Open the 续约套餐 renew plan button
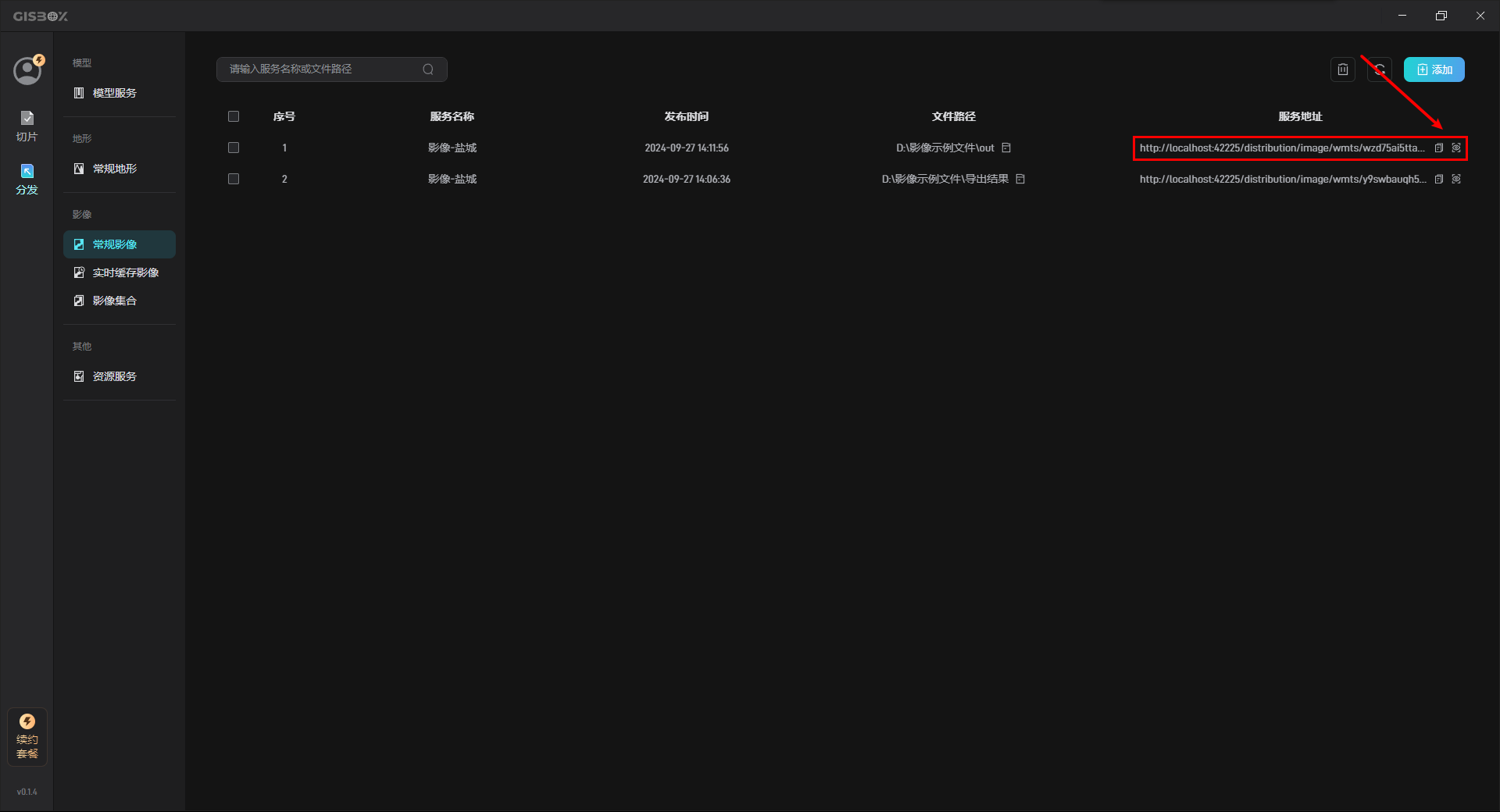The image size is (1500, 812). 27,736
